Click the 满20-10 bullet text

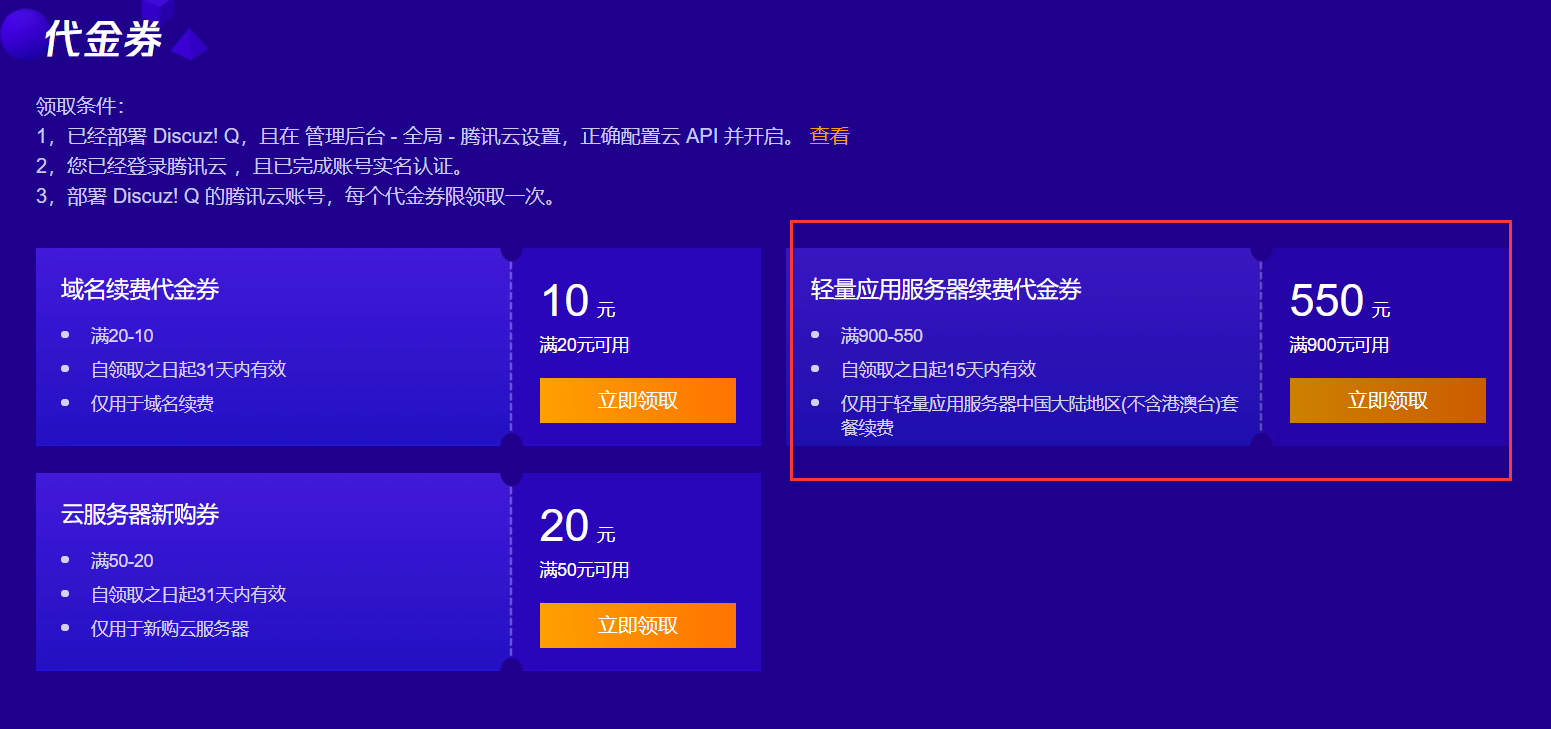click(122, 336)
